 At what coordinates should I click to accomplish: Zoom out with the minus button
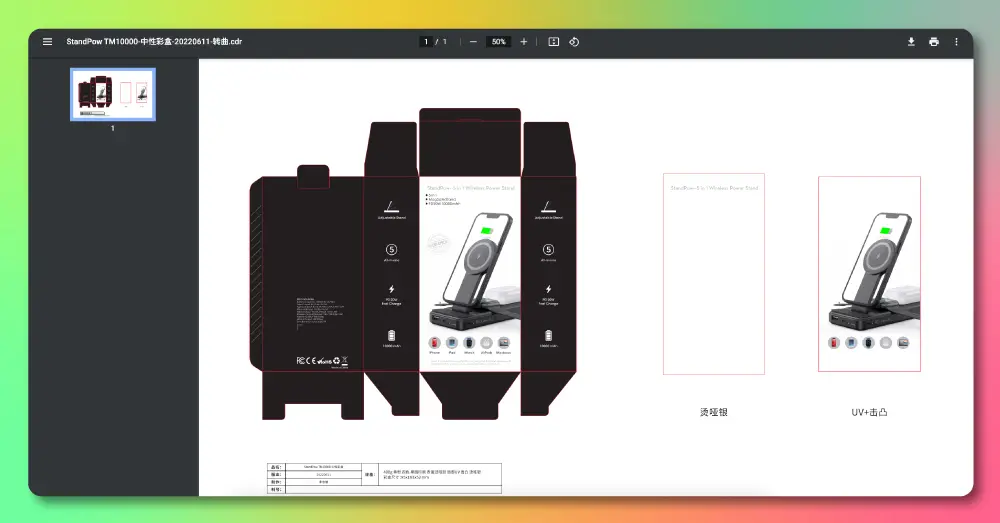pyautogui.click(x=473, y=41)
